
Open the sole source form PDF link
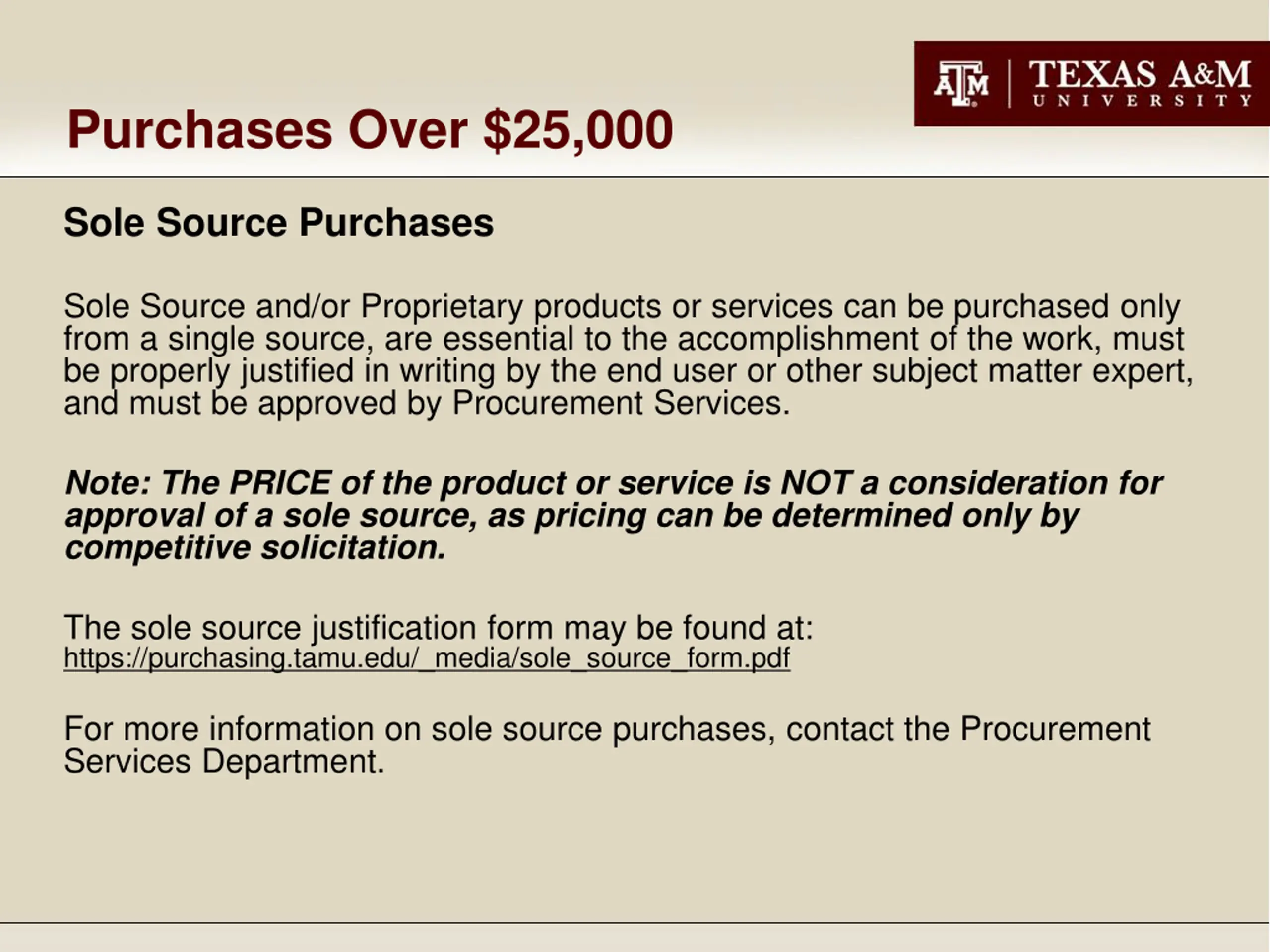point(427,658)
